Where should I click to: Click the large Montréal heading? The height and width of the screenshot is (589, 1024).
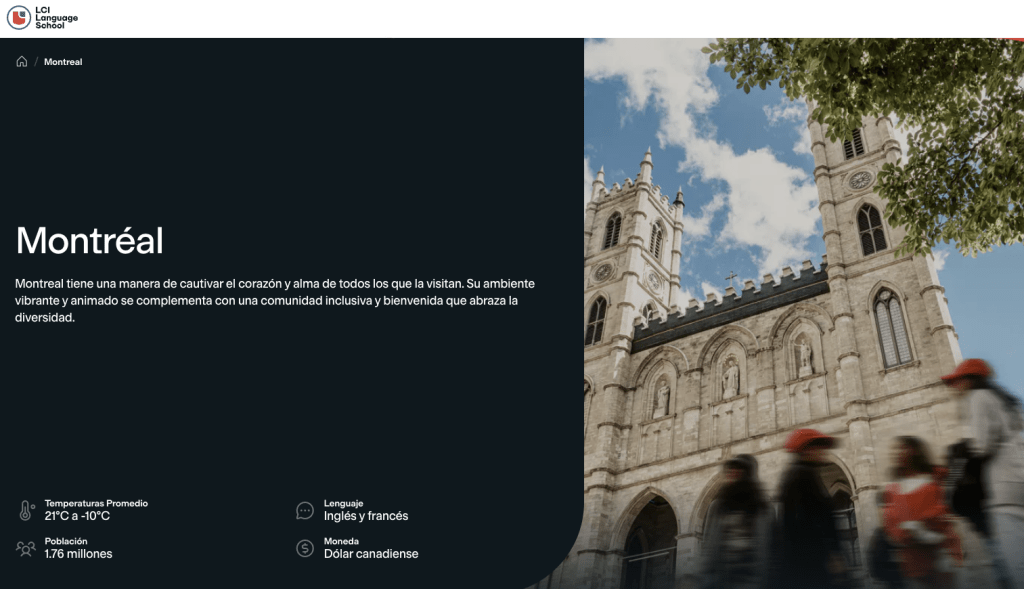(x=90, y=241)
